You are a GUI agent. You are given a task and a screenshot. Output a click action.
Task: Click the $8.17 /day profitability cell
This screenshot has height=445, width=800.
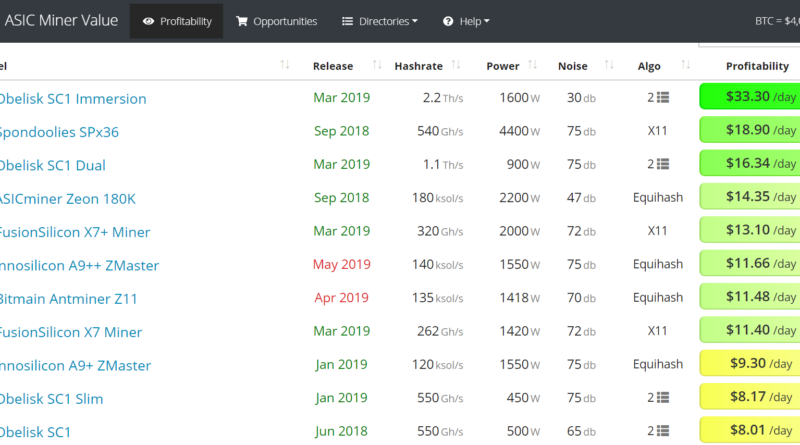(x=750, y=397)
